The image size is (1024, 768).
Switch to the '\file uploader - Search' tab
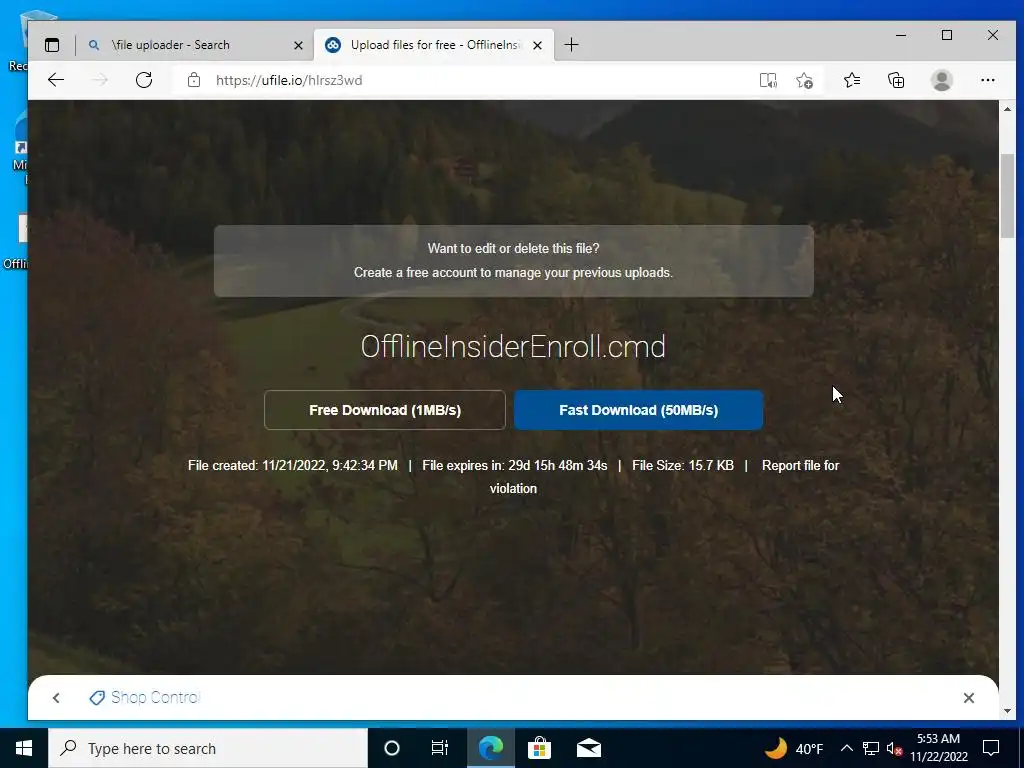pyautogui.click(x=195, y=45)
